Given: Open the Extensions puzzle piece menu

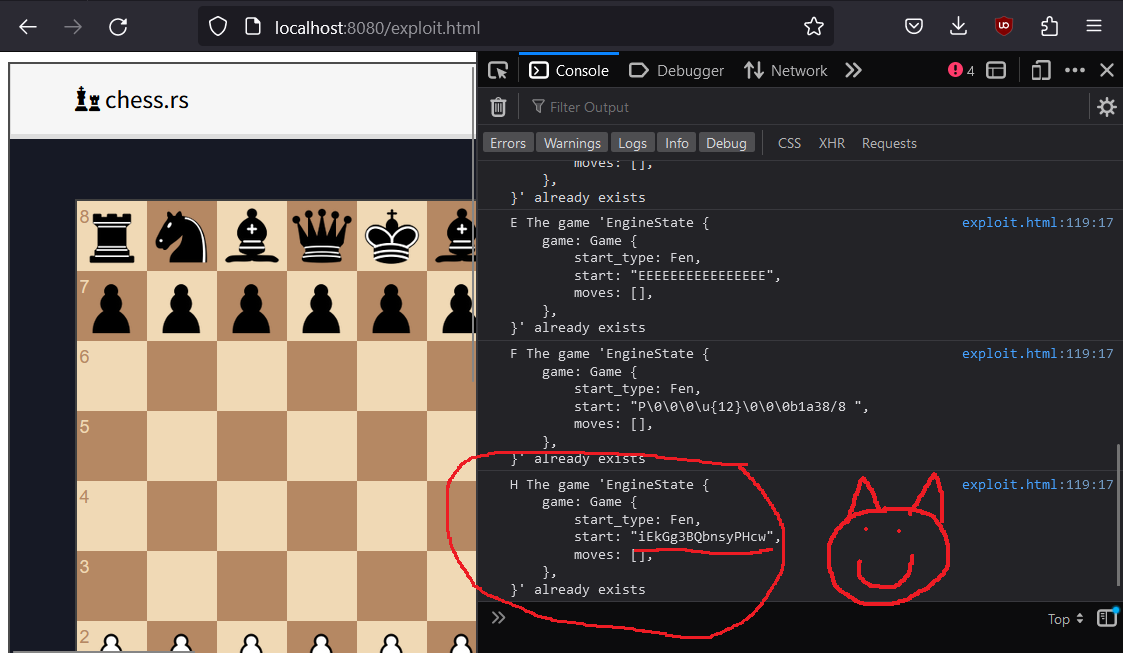Looking at the screenshot, I should (x=1049, y=27).
